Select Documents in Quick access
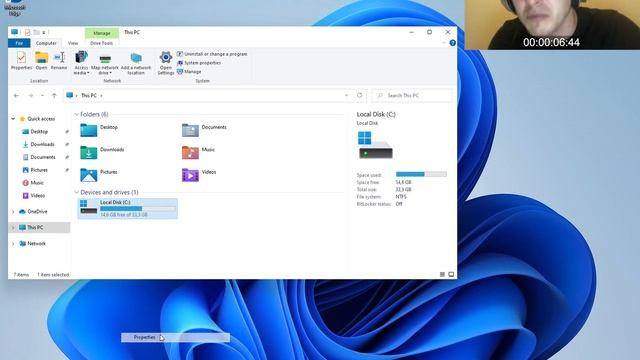The height and width of the screenshot is (360, 640). pyautogui.click(x=42, y=157)
